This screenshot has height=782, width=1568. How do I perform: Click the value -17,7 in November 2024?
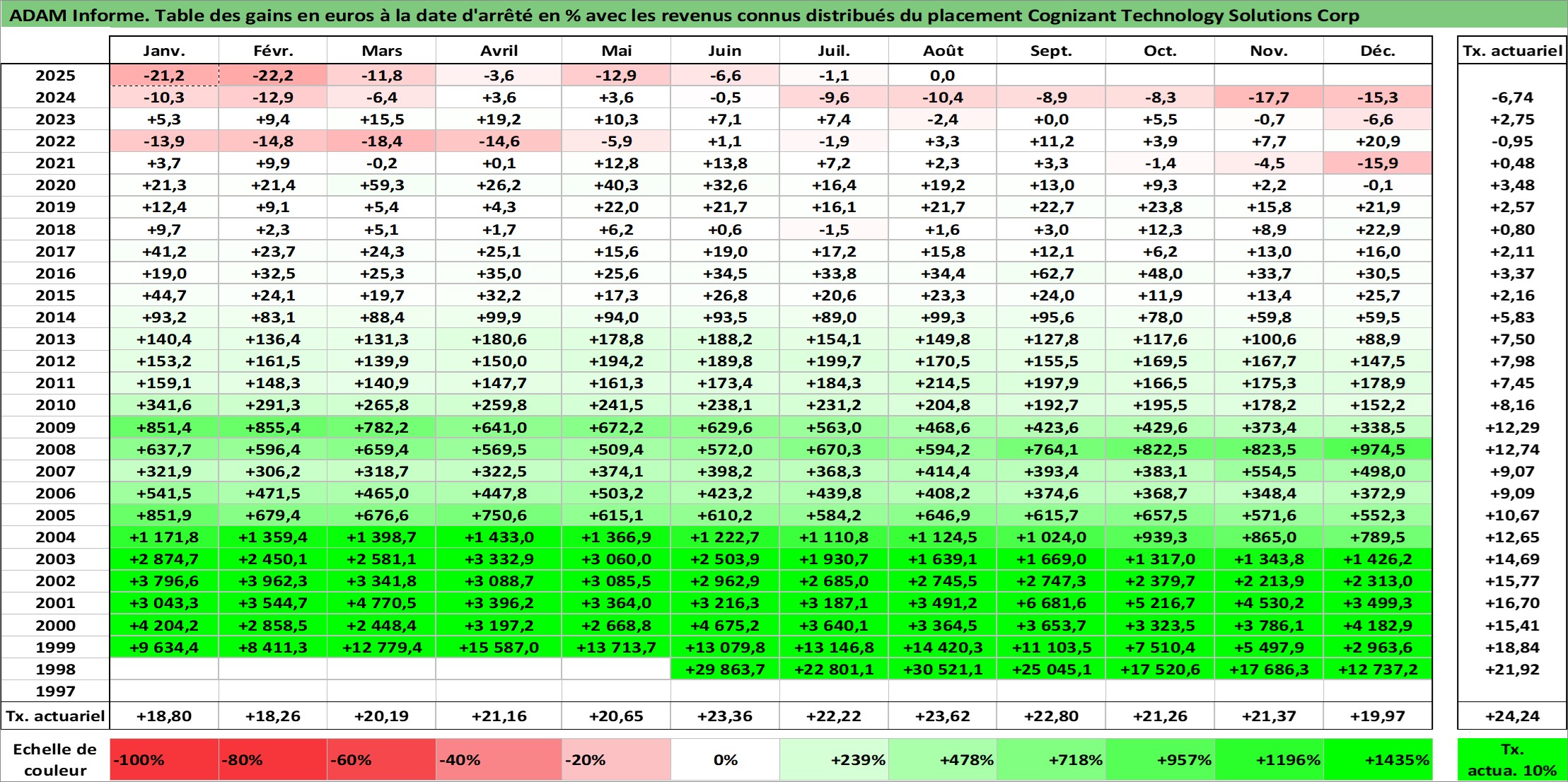[1269, 98]
